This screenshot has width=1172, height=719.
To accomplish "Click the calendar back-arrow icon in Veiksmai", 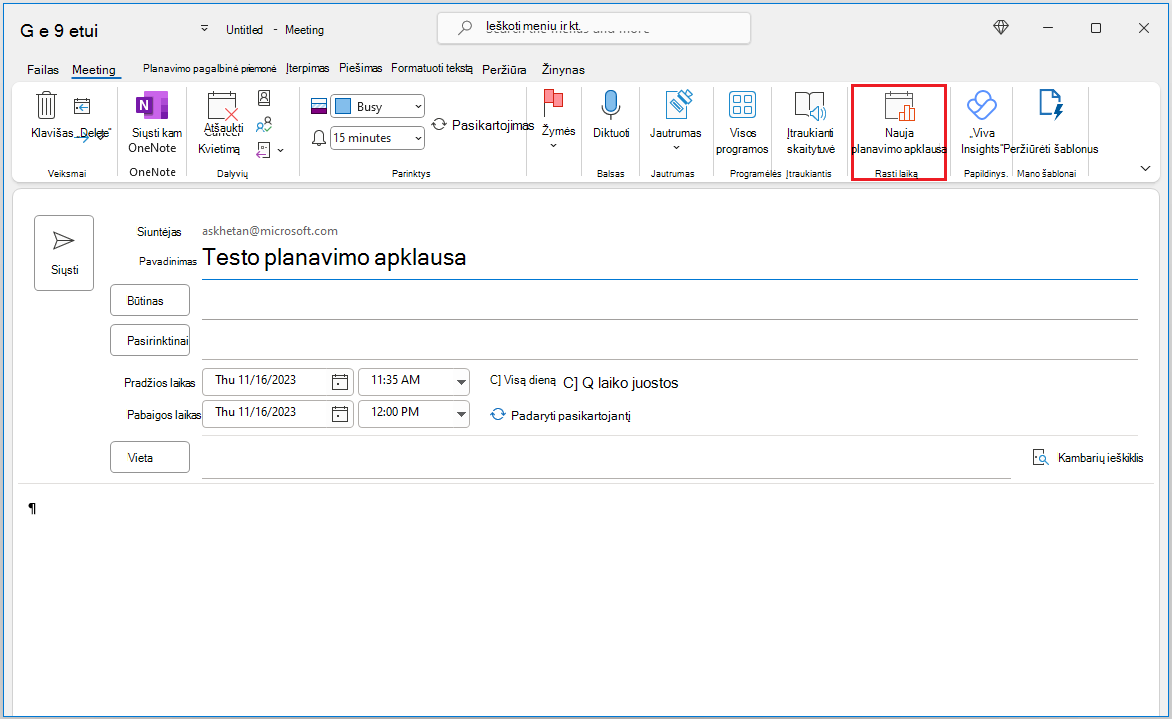I will pos(82,107).
